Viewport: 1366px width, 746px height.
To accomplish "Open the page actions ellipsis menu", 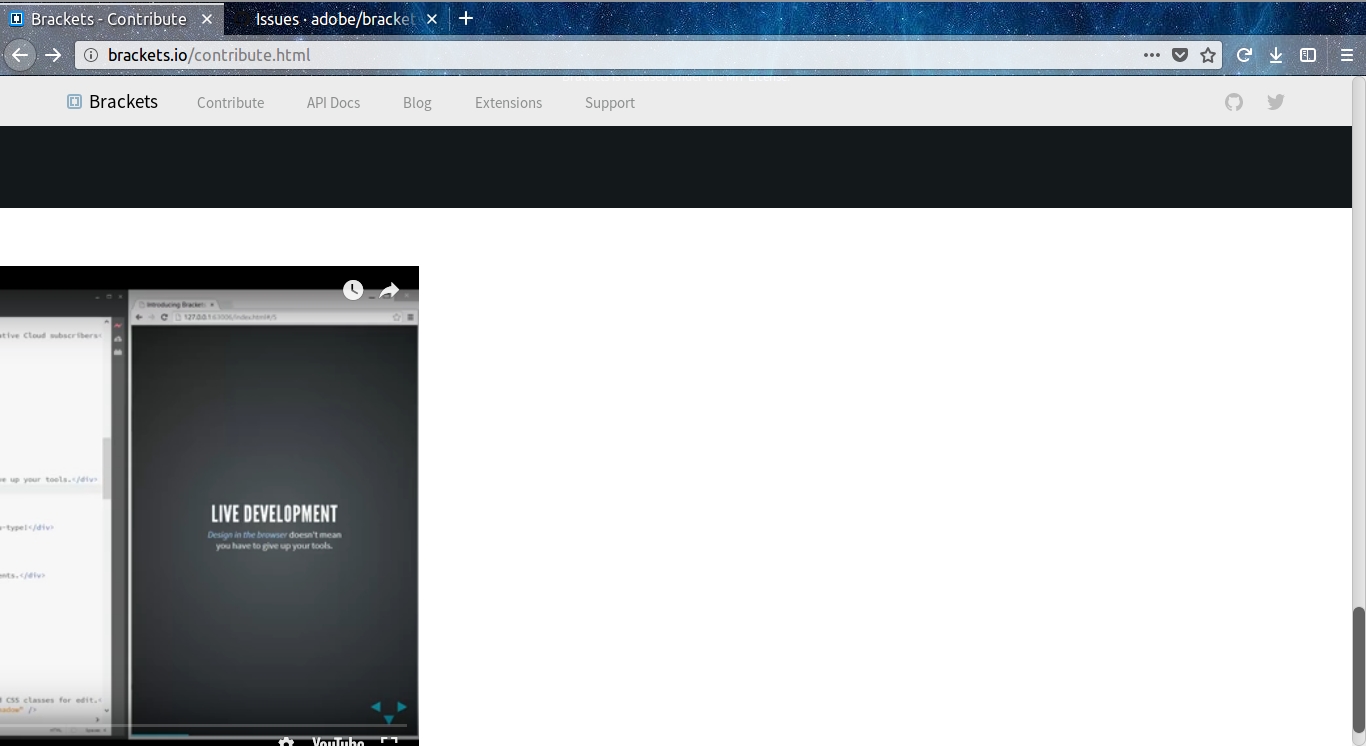I will (1152, 55).
